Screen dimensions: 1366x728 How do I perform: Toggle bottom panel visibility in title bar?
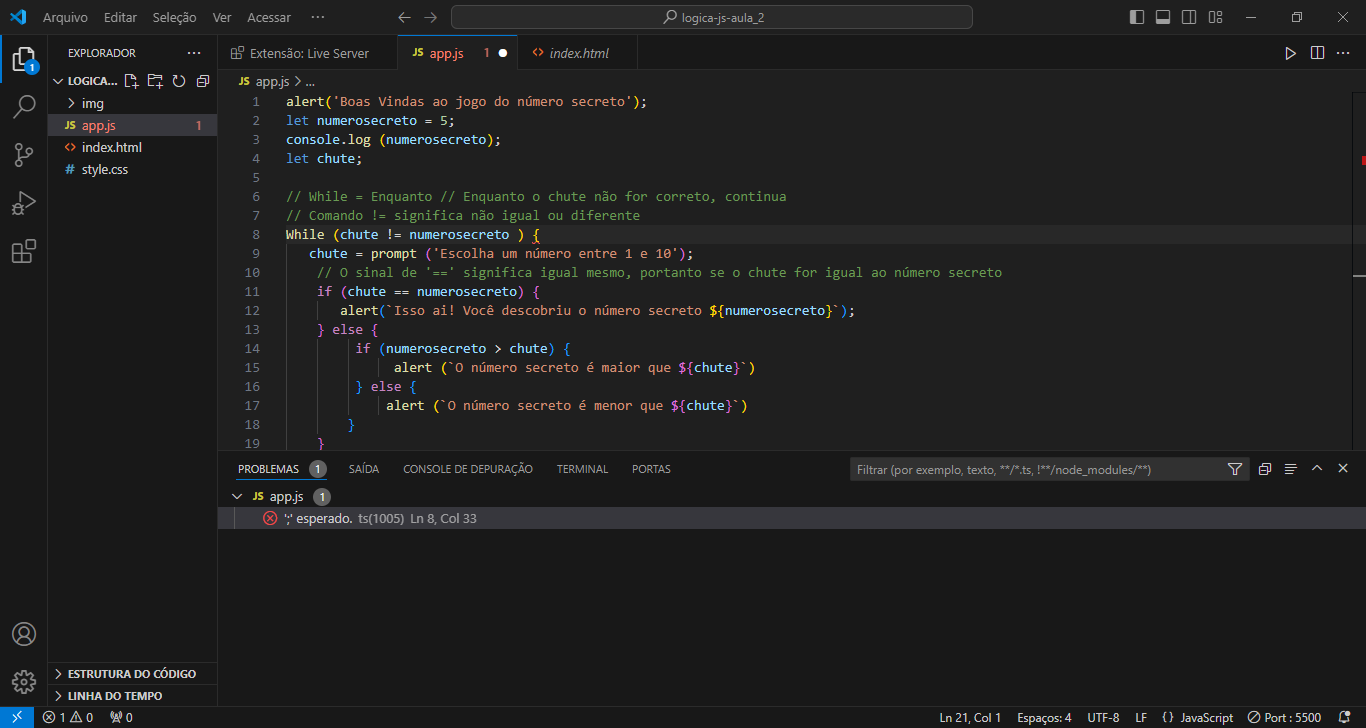[x=1163, y=17]
